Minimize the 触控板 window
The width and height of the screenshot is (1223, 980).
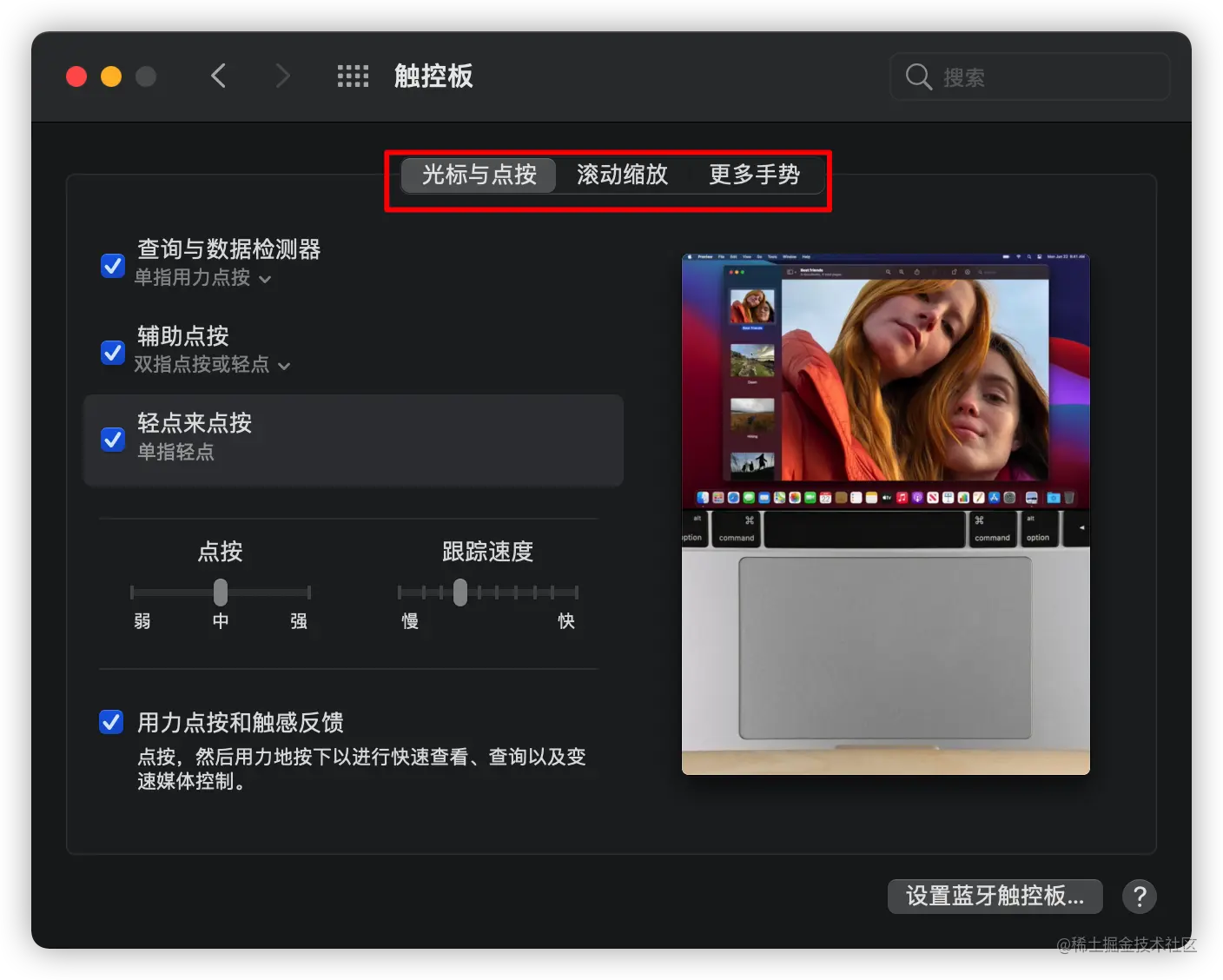[x=111, y=76]
